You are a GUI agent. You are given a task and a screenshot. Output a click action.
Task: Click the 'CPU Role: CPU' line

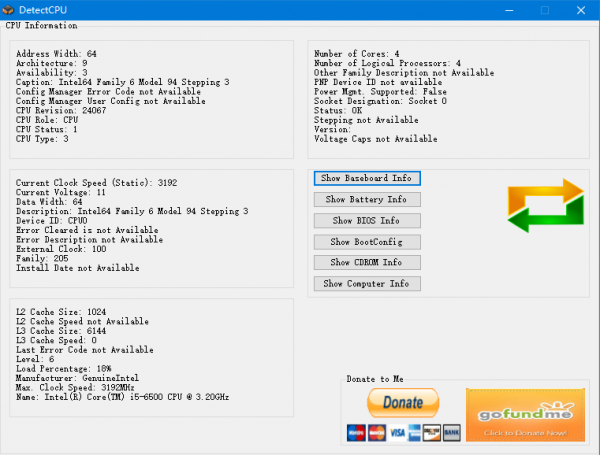(47, 120)
